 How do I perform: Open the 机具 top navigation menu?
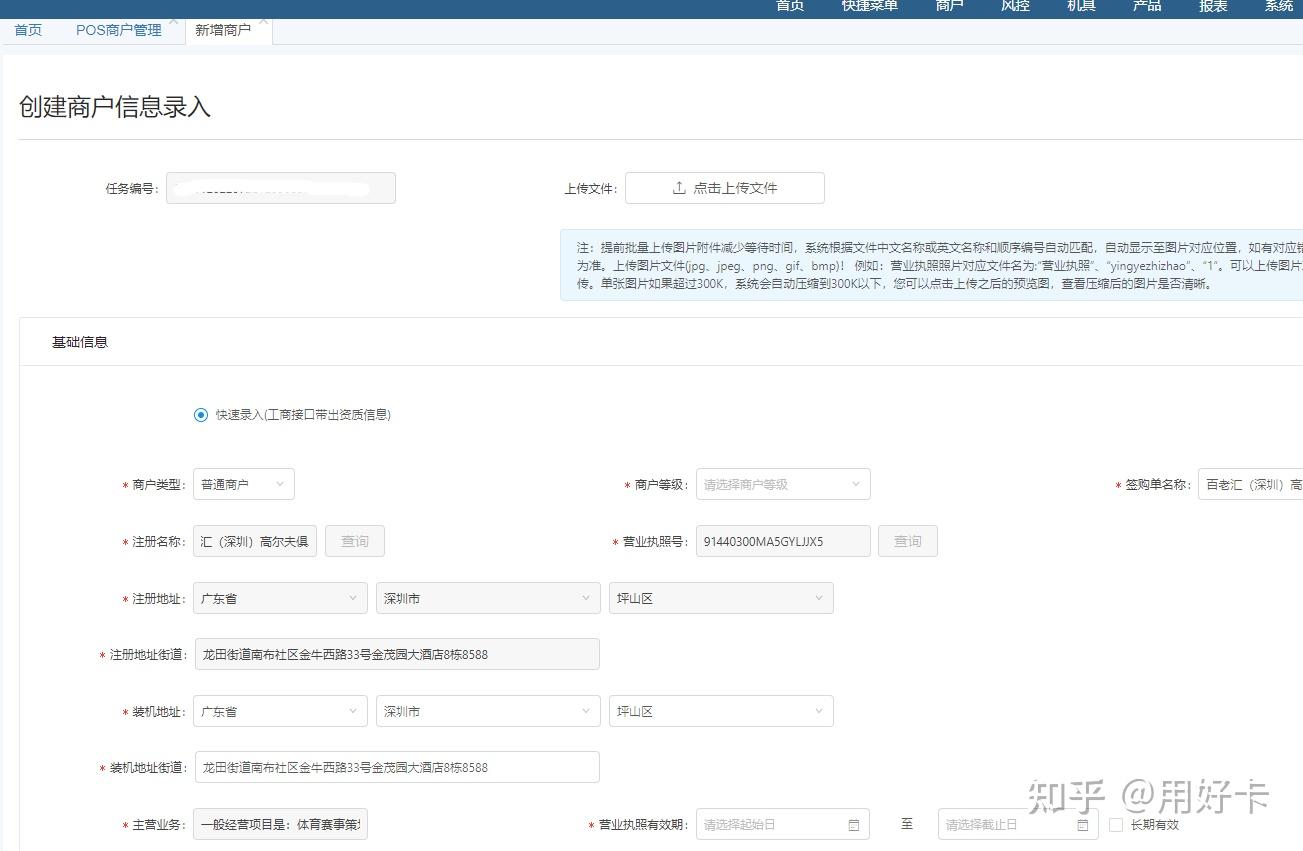tap(1081, 6)
